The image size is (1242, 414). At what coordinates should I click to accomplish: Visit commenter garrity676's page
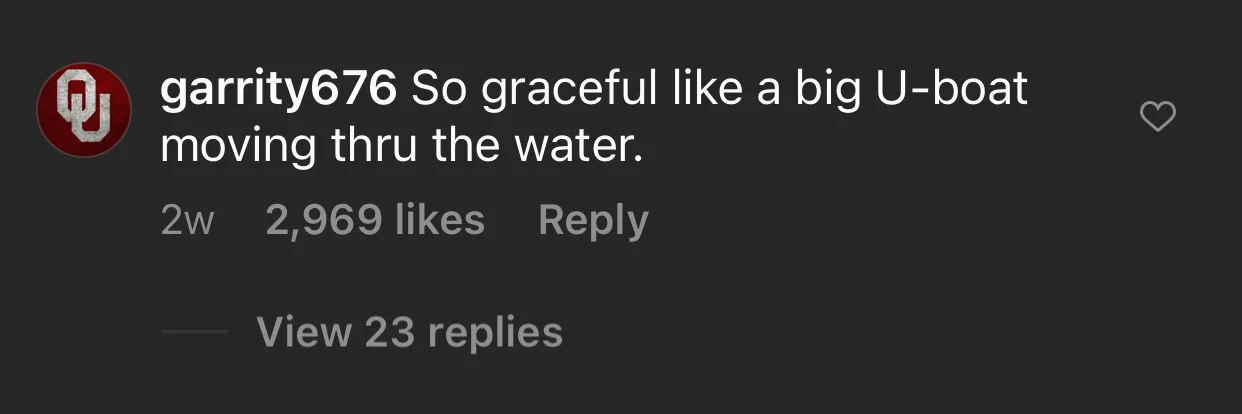tap(279, 91)
